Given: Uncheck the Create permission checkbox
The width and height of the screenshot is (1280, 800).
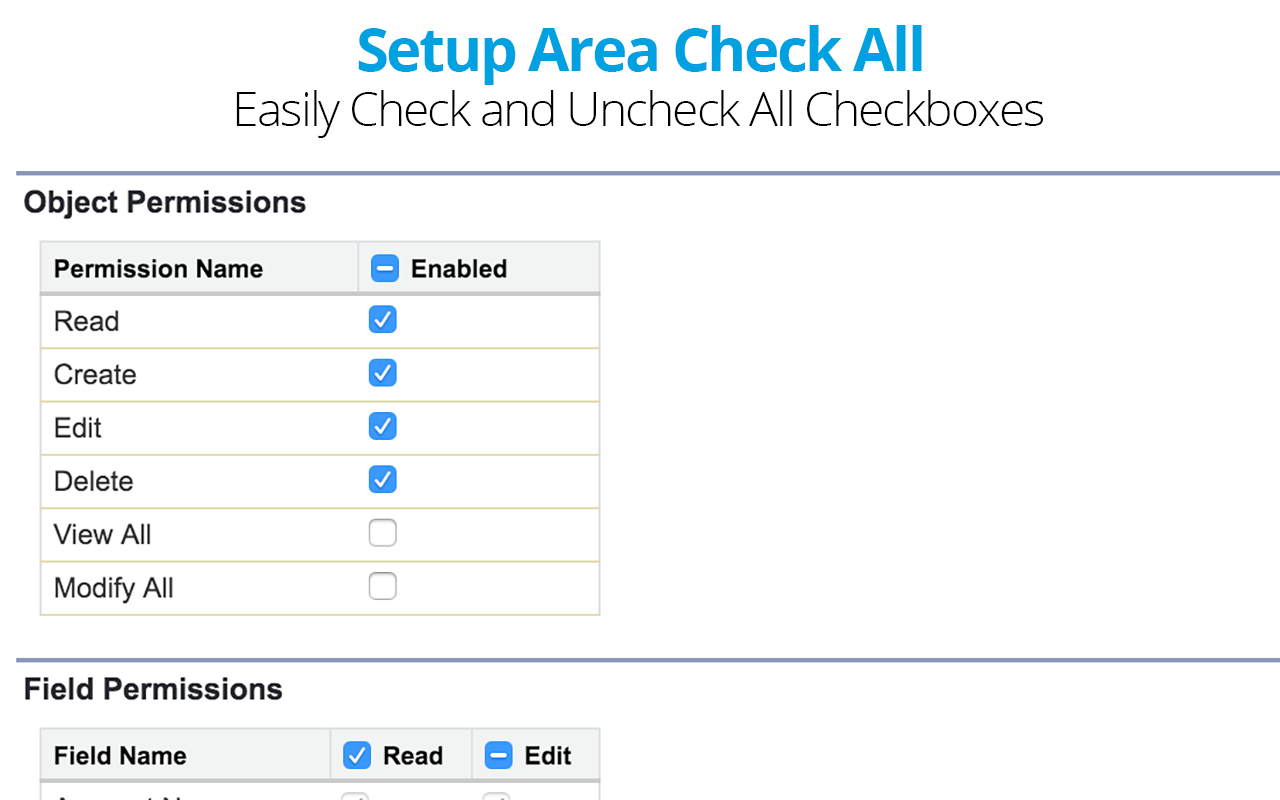Looking at the screenshot, I should pyautogui.click(x=383, y=373).
